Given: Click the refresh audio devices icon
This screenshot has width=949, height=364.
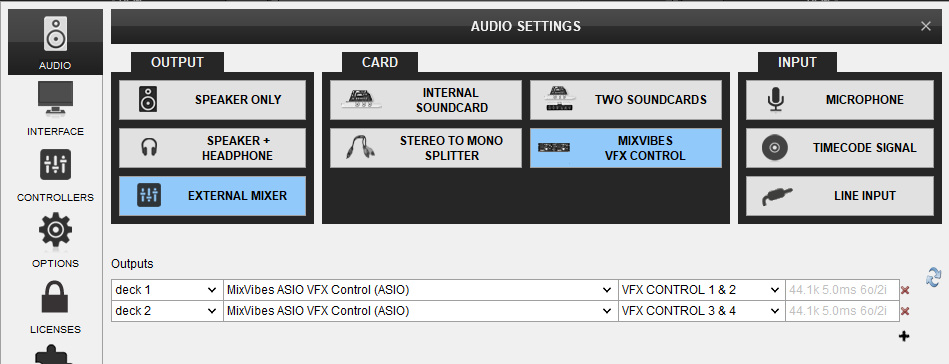Looking at the screenshot, I should tap(933, 276).
